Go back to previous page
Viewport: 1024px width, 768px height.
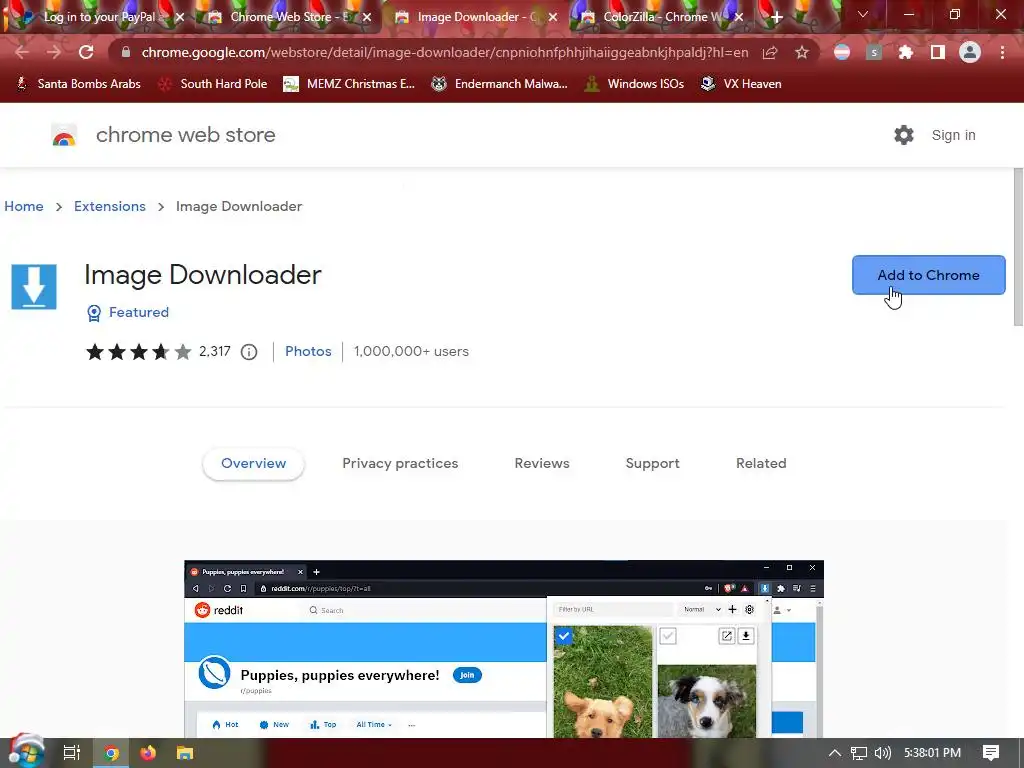coord(22,52)
